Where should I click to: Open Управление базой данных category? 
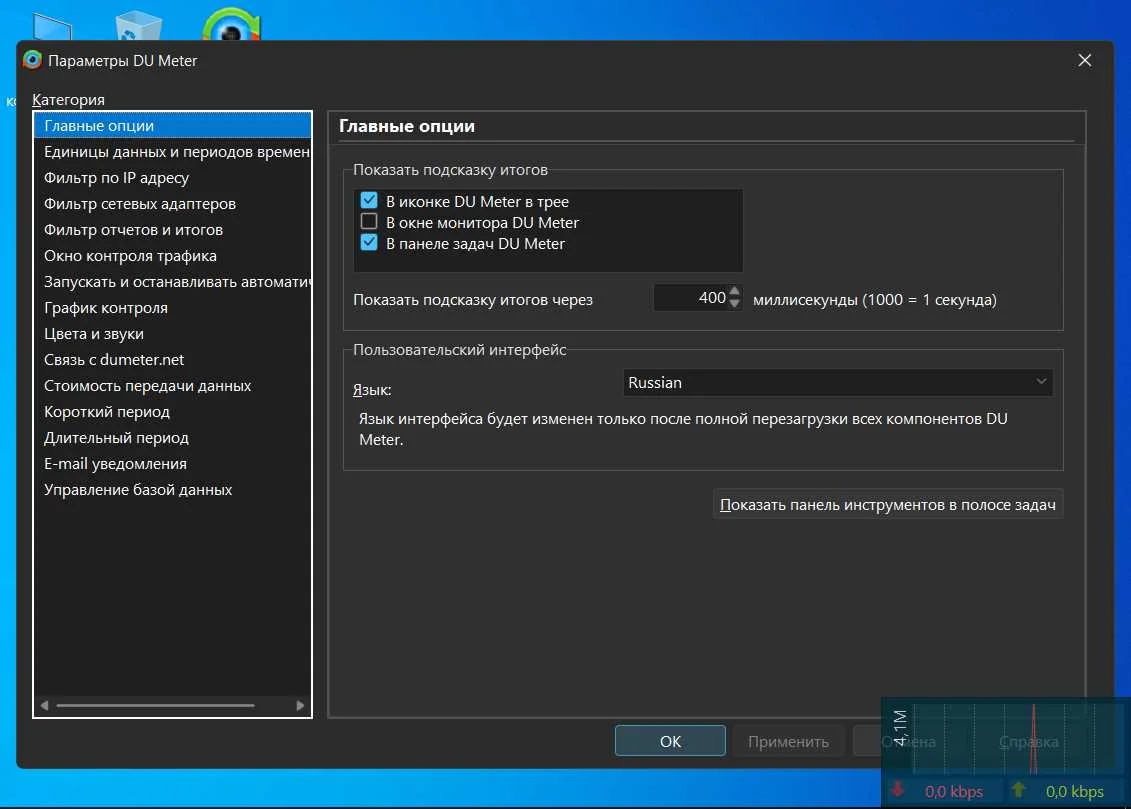[172, 489]
